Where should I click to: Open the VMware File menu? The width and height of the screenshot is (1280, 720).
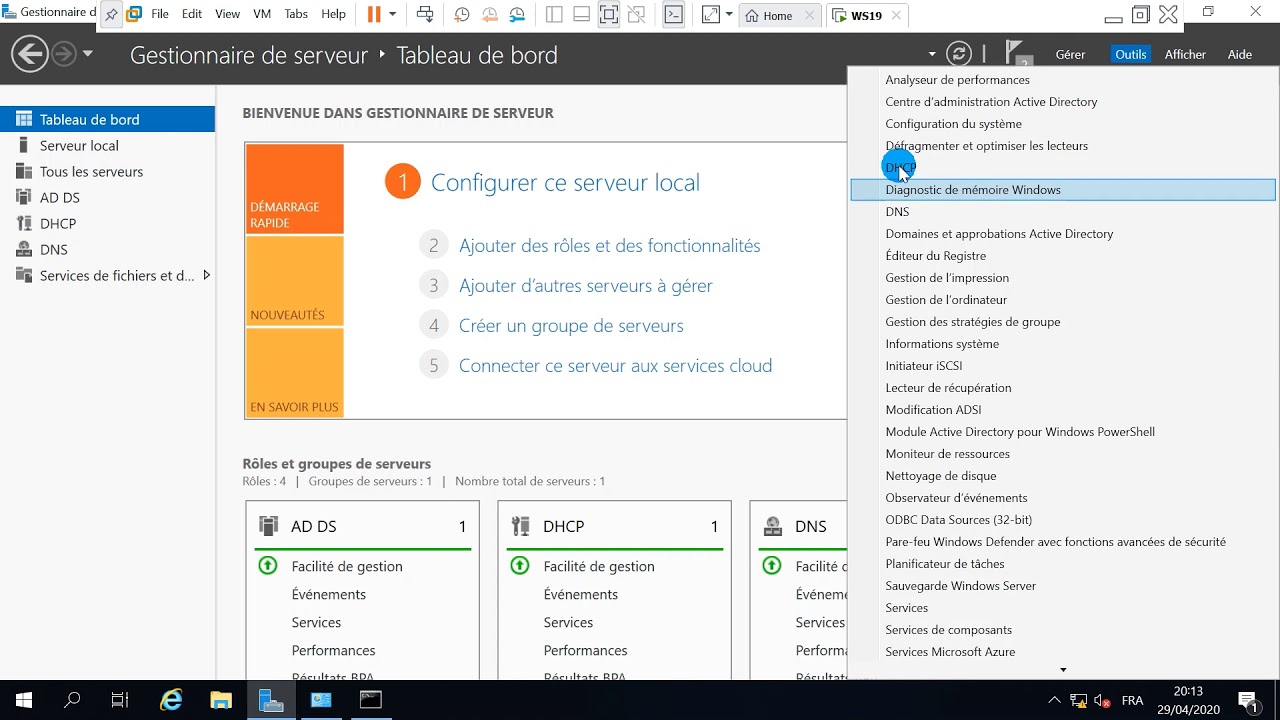click(x=160, y=15)
